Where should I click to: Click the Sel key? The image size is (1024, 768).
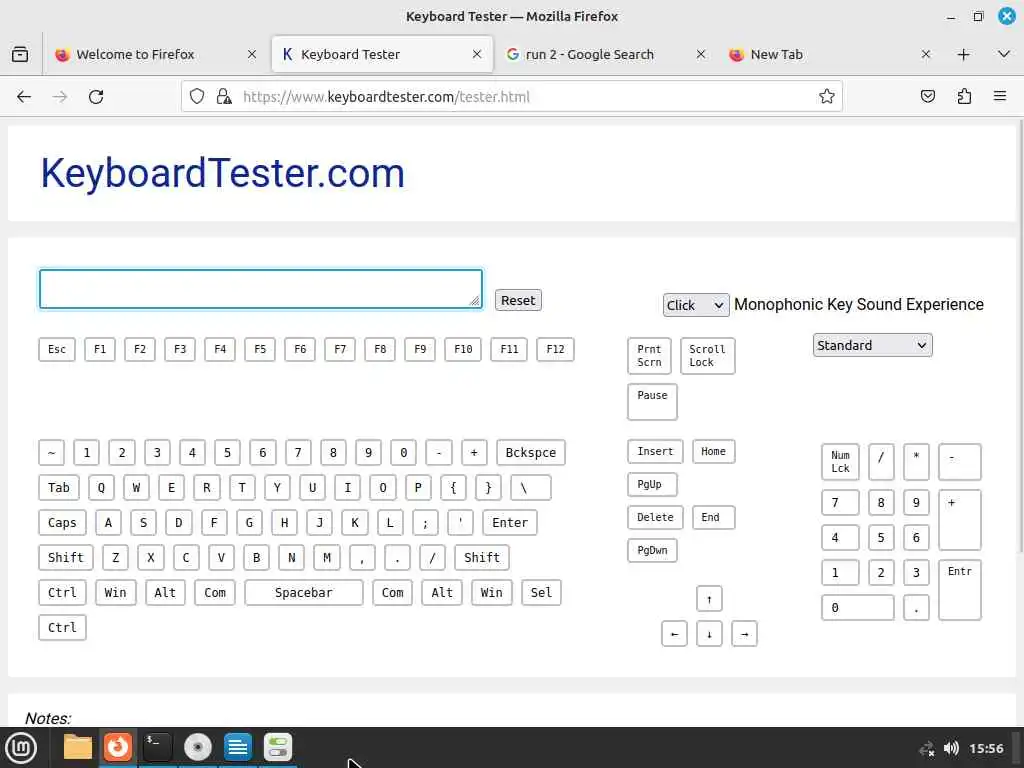(x=541, y=592)
